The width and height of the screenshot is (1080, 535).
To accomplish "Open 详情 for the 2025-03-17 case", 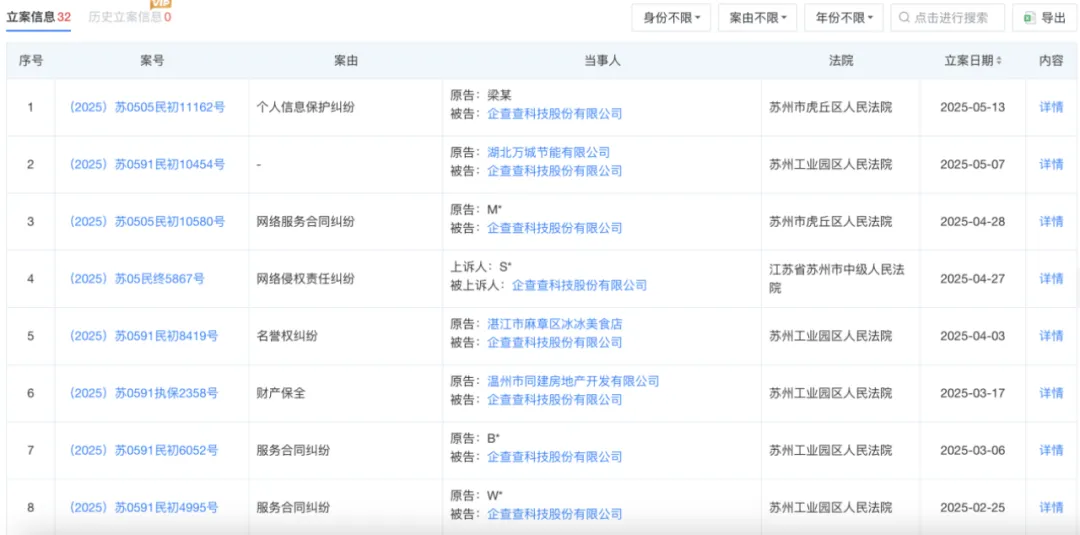I will coord(1051,393).
